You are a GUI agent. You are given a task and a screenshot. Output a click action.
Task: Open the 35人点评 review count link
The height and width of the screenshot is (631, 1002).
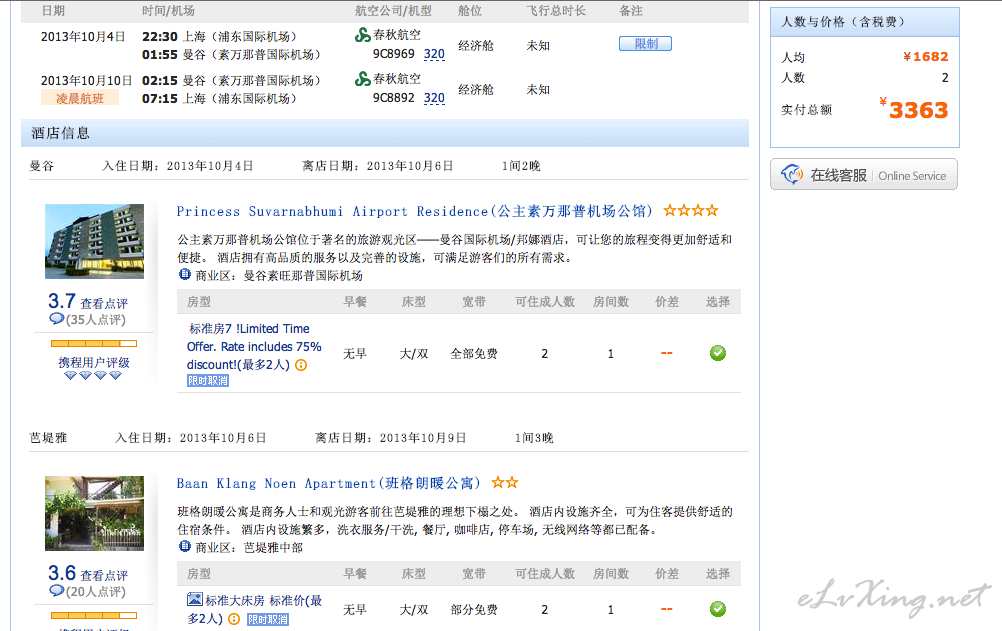[x=96, y=320]
